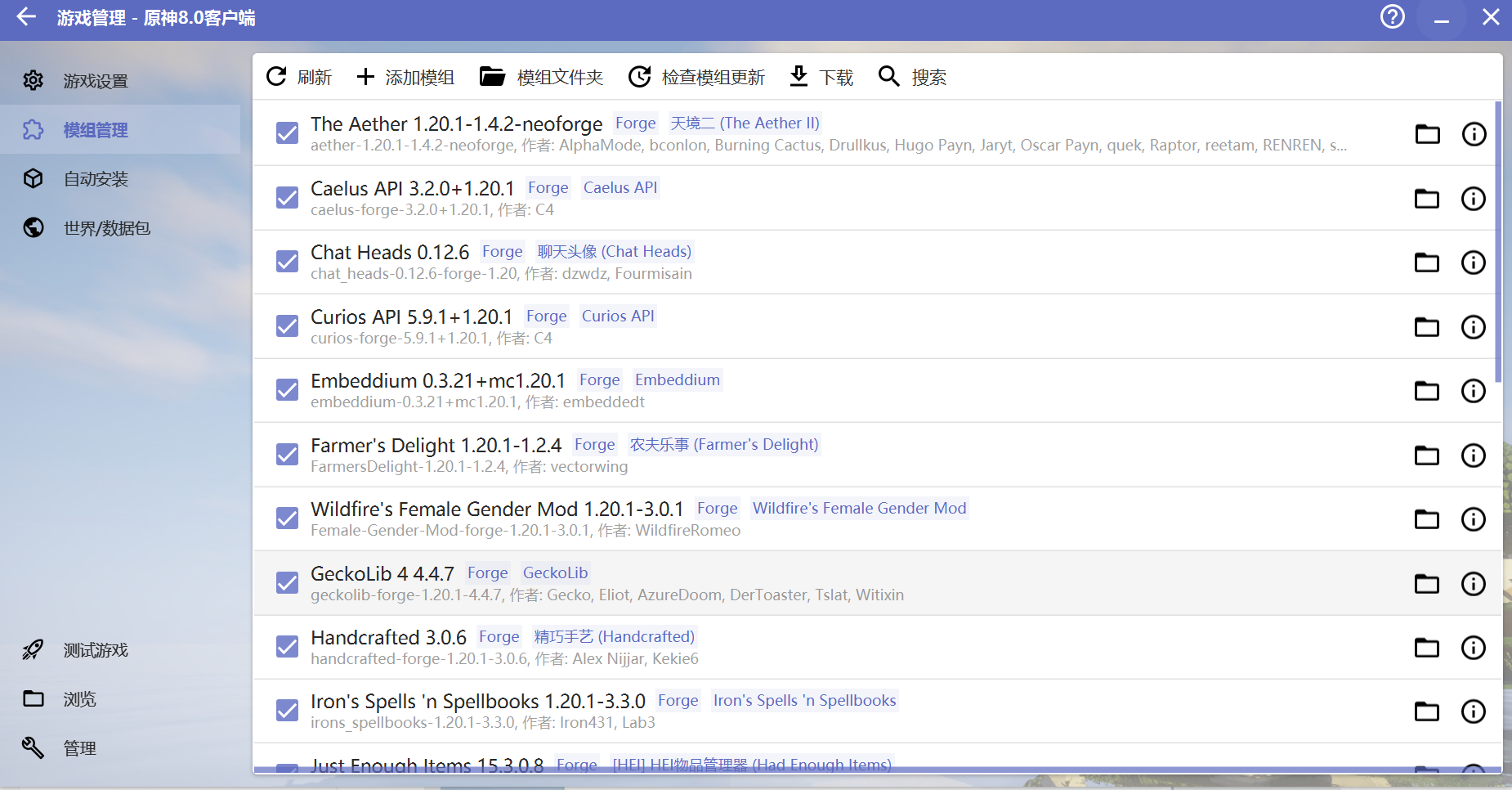
Task: View info for Embeddium
Action: [1474, 390]
